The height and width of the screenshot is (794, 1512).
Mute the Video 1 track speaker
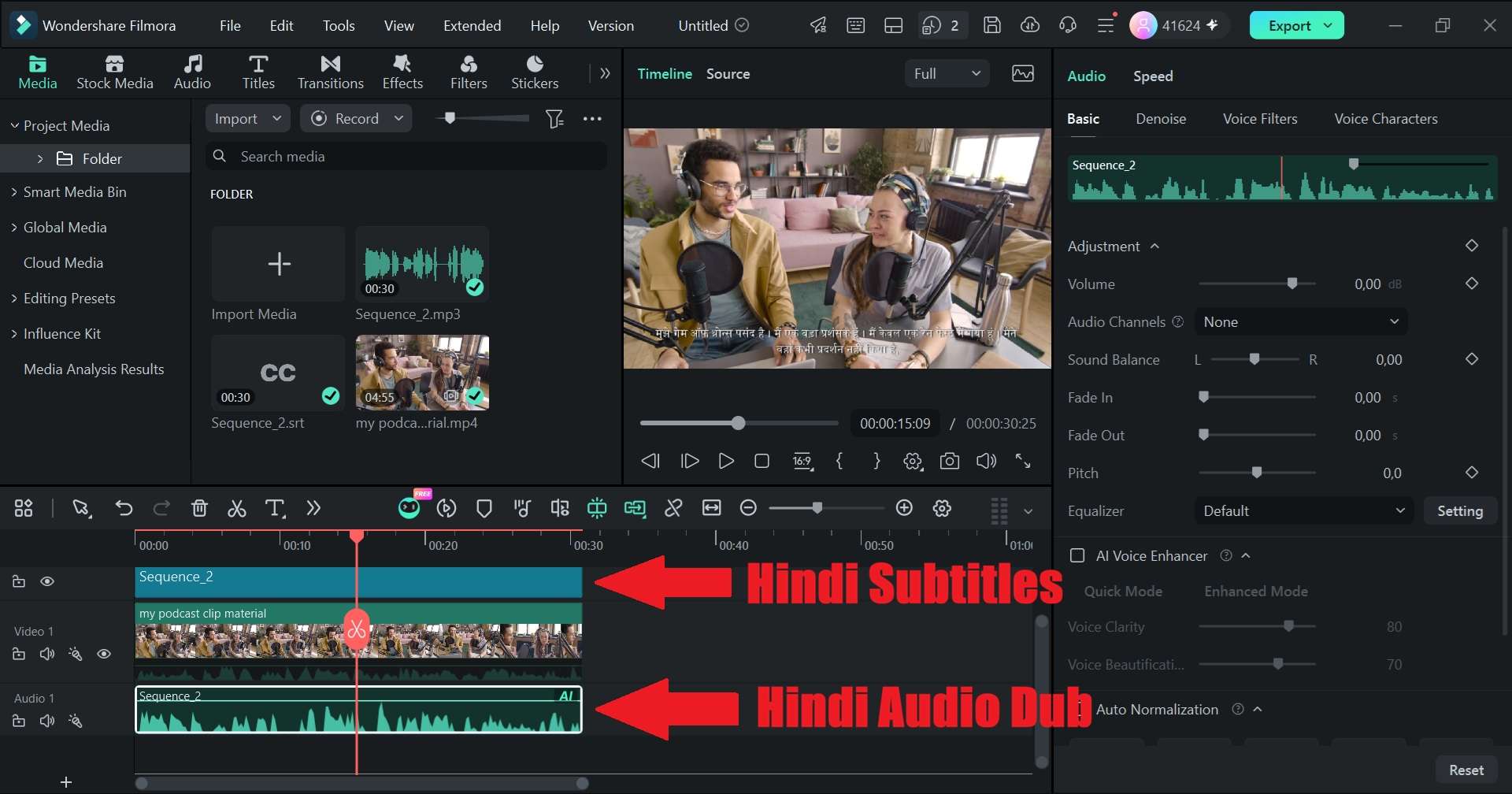coord(47,654)
